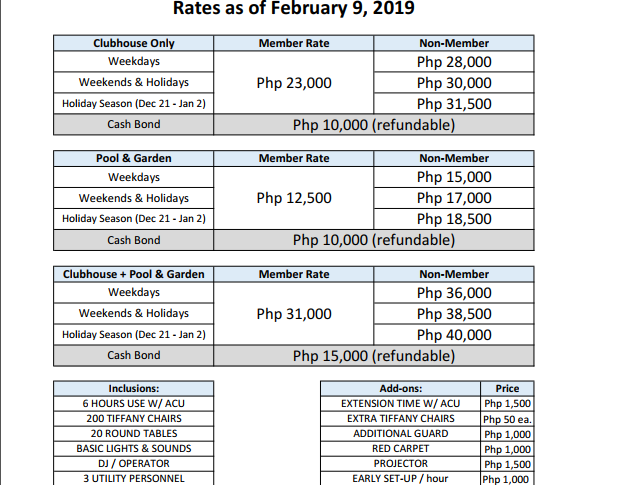Select the "Clubhouse Only" table header
The image size is (634, 485).
[x=134, y=44]
